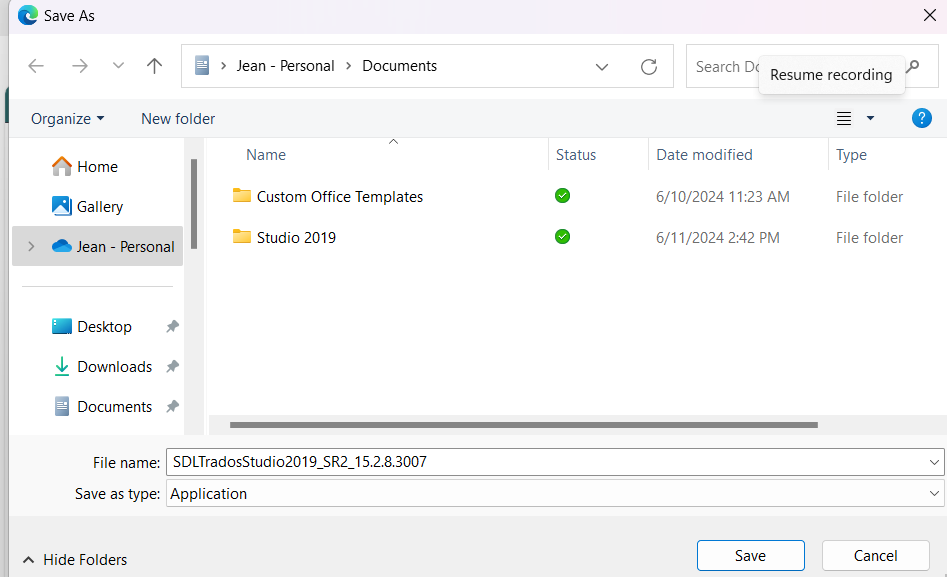Select Jean - Personal in address path
The image size is (947, 577).
(x=285, y=66)
